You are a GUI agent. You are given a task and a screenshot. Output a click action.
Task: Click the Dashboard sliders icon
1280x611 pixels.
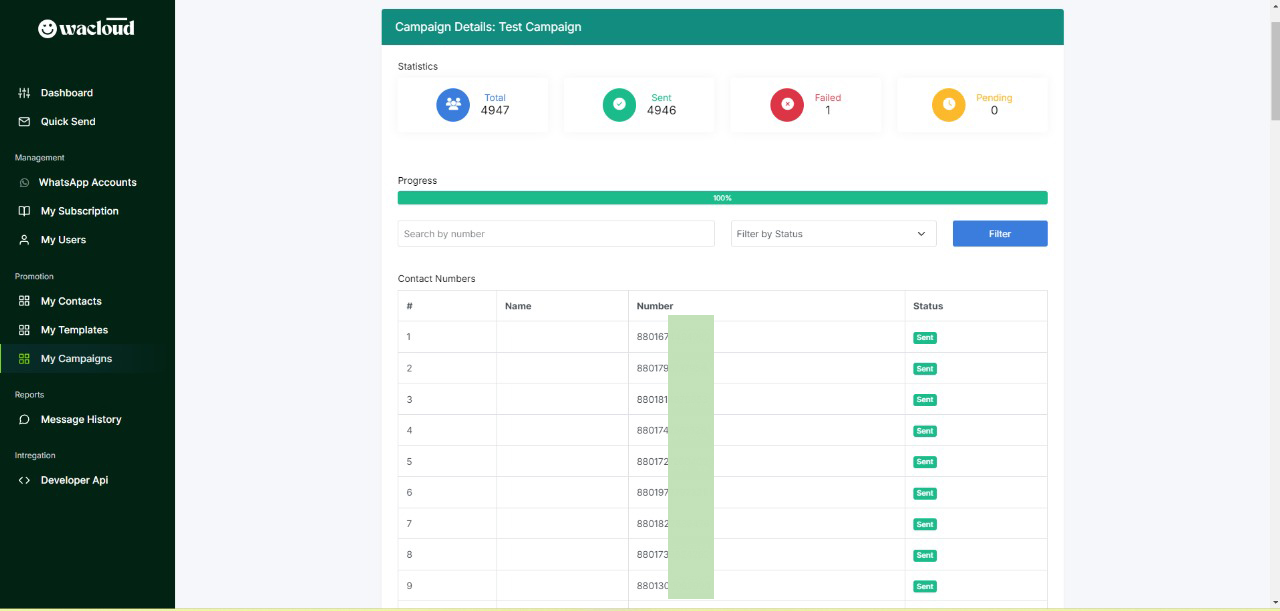24,93
